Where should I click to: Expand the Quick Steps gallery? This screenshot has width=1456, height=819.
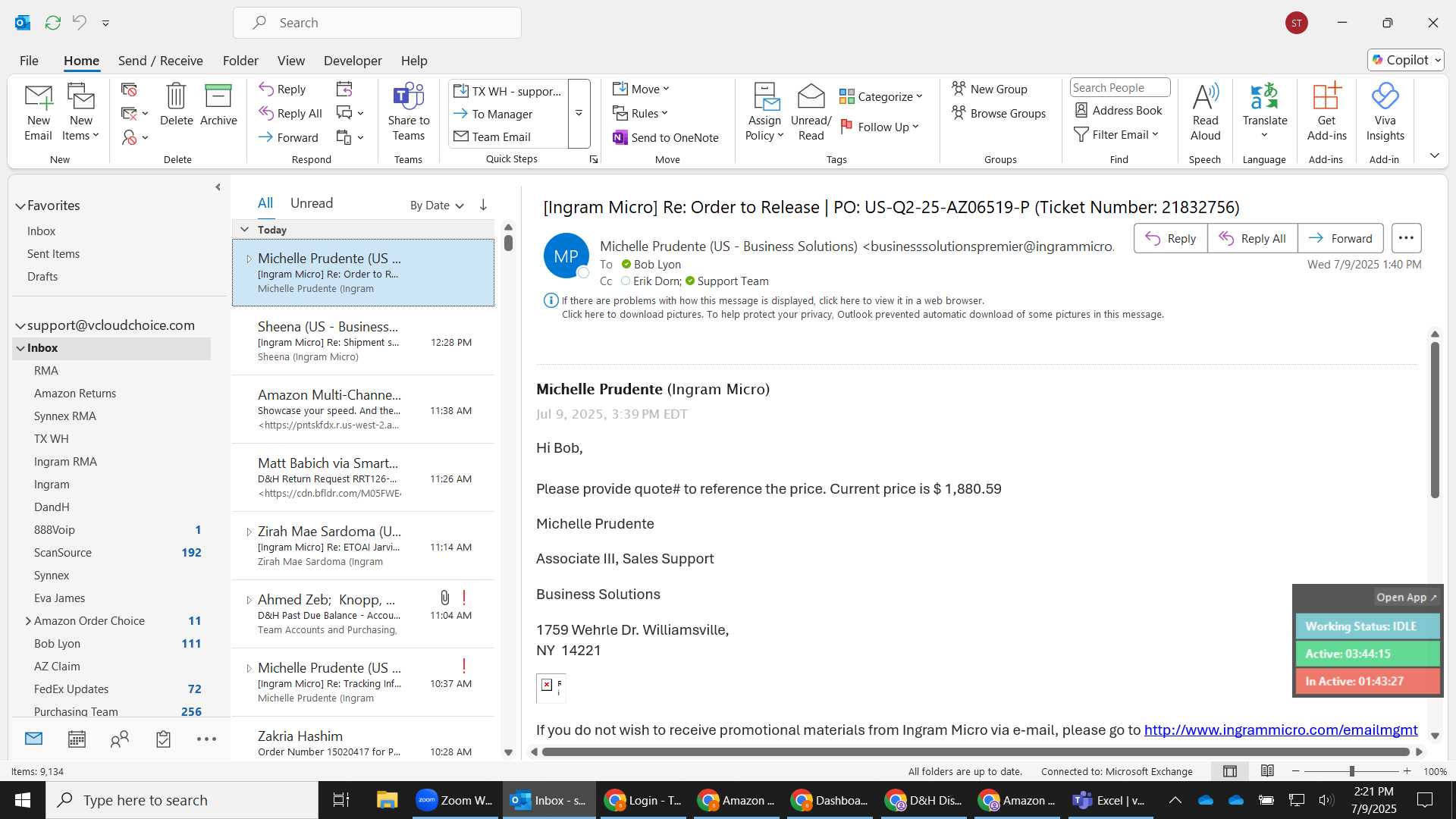[579, 114]
